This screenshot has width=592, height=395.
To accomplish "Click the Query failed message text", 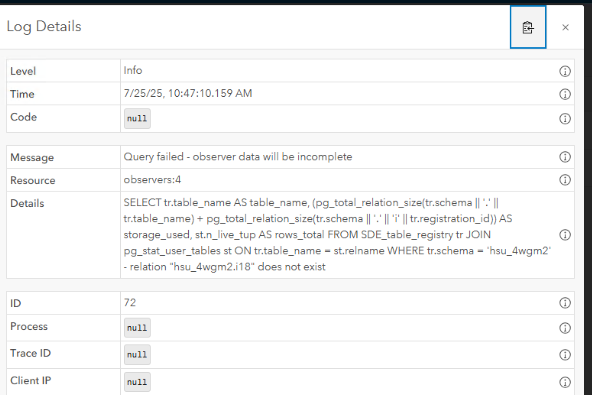I will tap(238, 157).
